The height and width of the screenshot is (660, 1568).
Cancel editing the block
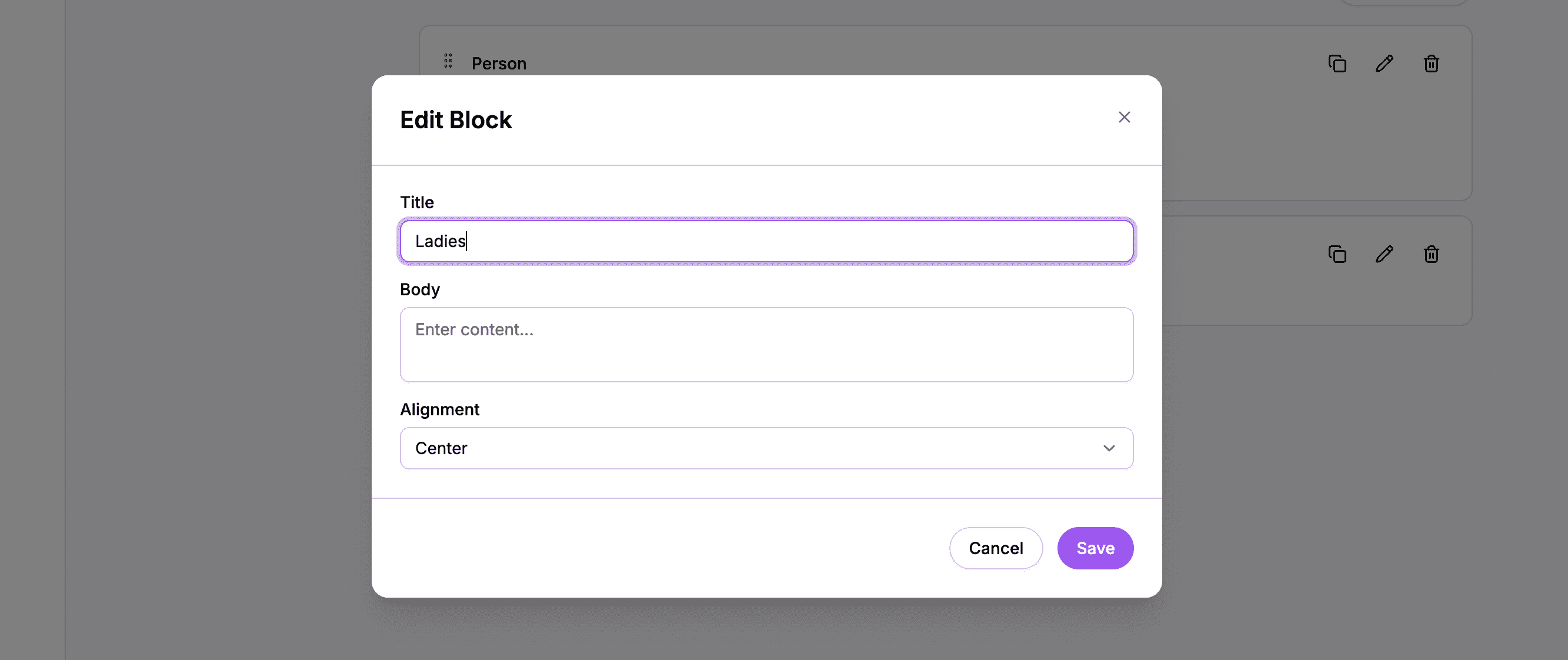(996, 548)
